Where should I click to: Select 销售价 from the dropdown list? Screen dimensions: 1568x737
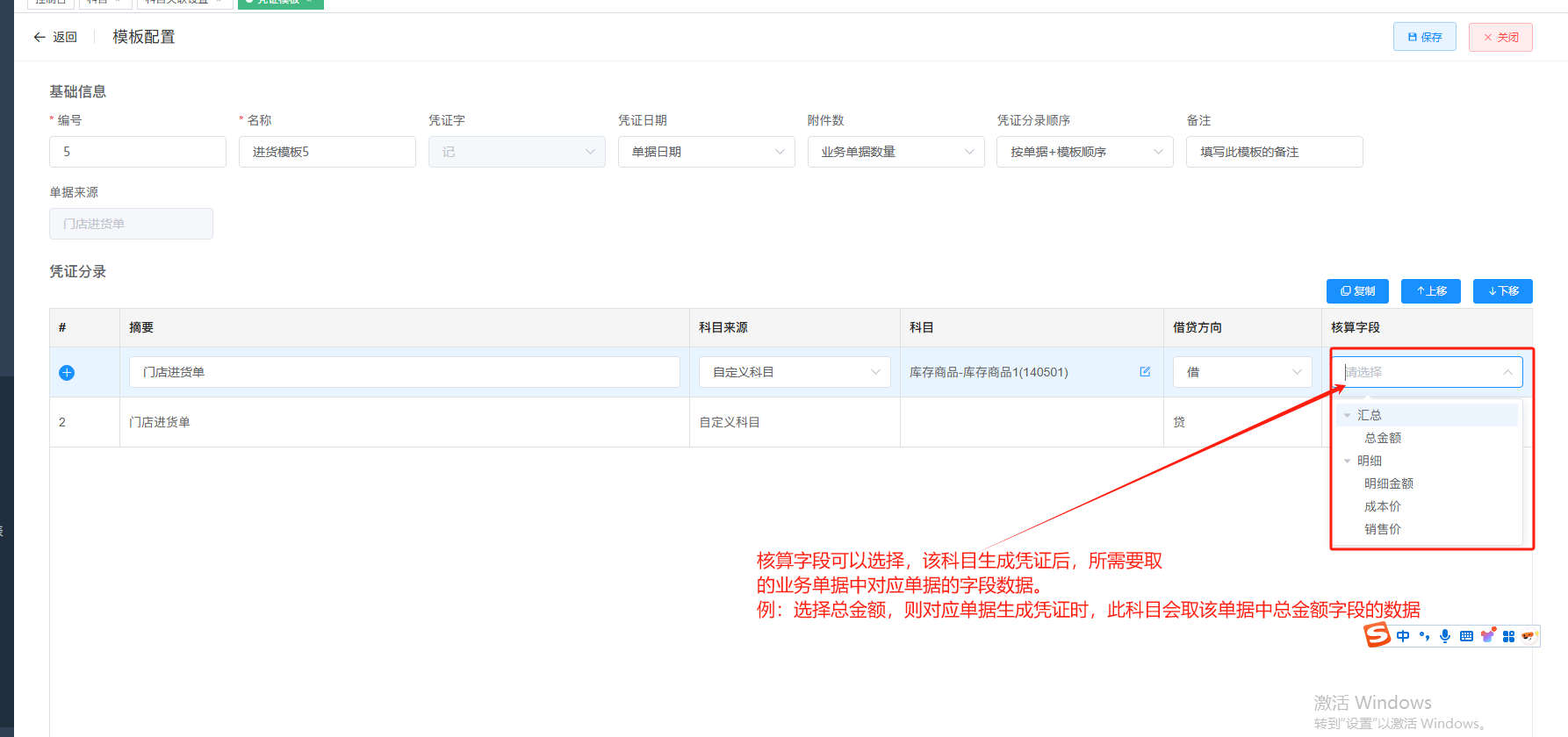coord(1383,529)
